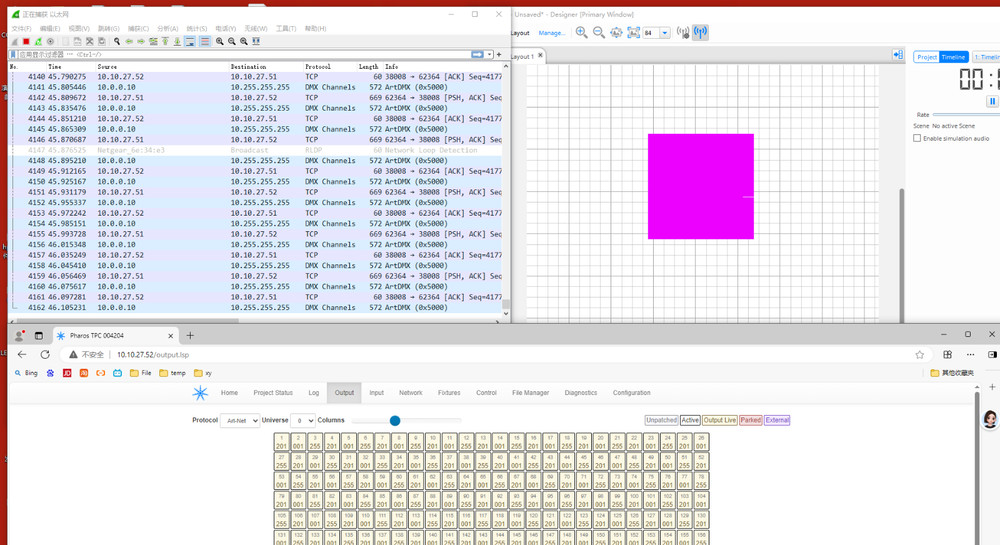Image resolution: width=1000 pixels, height=545 pixels.
Task: Apply display filter with blue arrow
Action: pyautogui.click(x=477, y=54)
